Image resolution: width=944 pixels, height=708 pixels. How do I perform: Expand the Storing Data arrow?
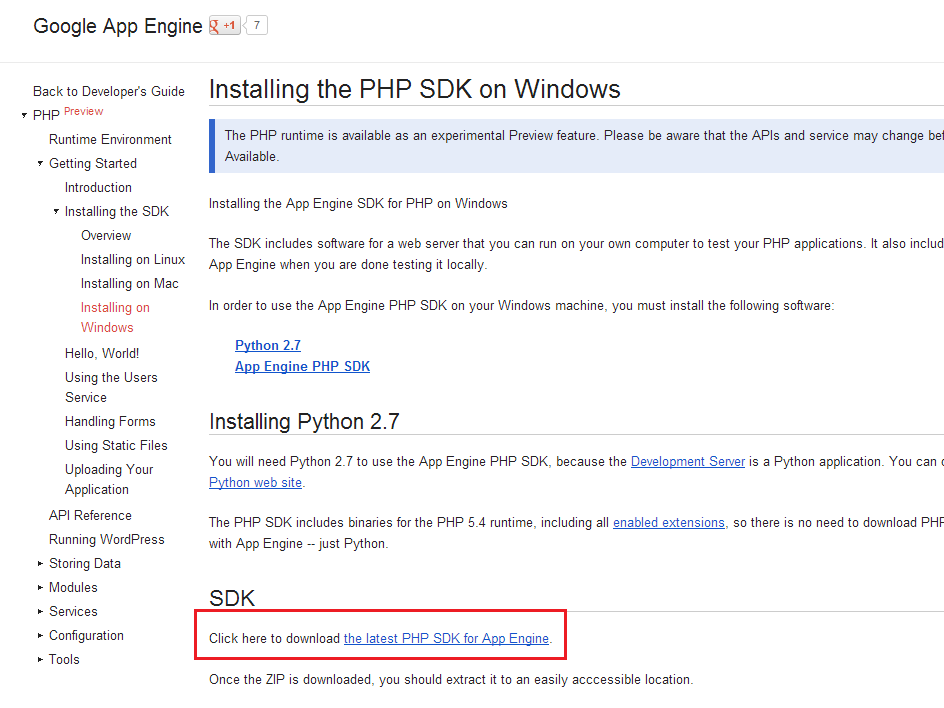[x=40, y=564]
